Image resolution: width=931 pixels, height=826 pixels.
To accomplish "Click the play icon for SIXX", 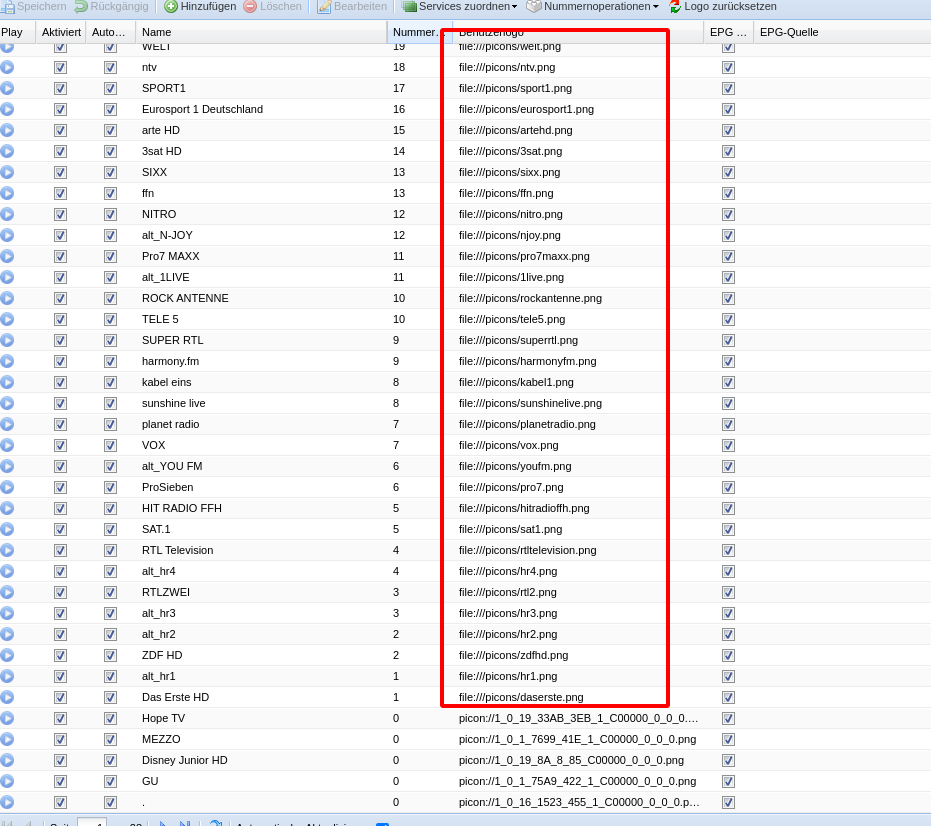I will click(7, 172).
